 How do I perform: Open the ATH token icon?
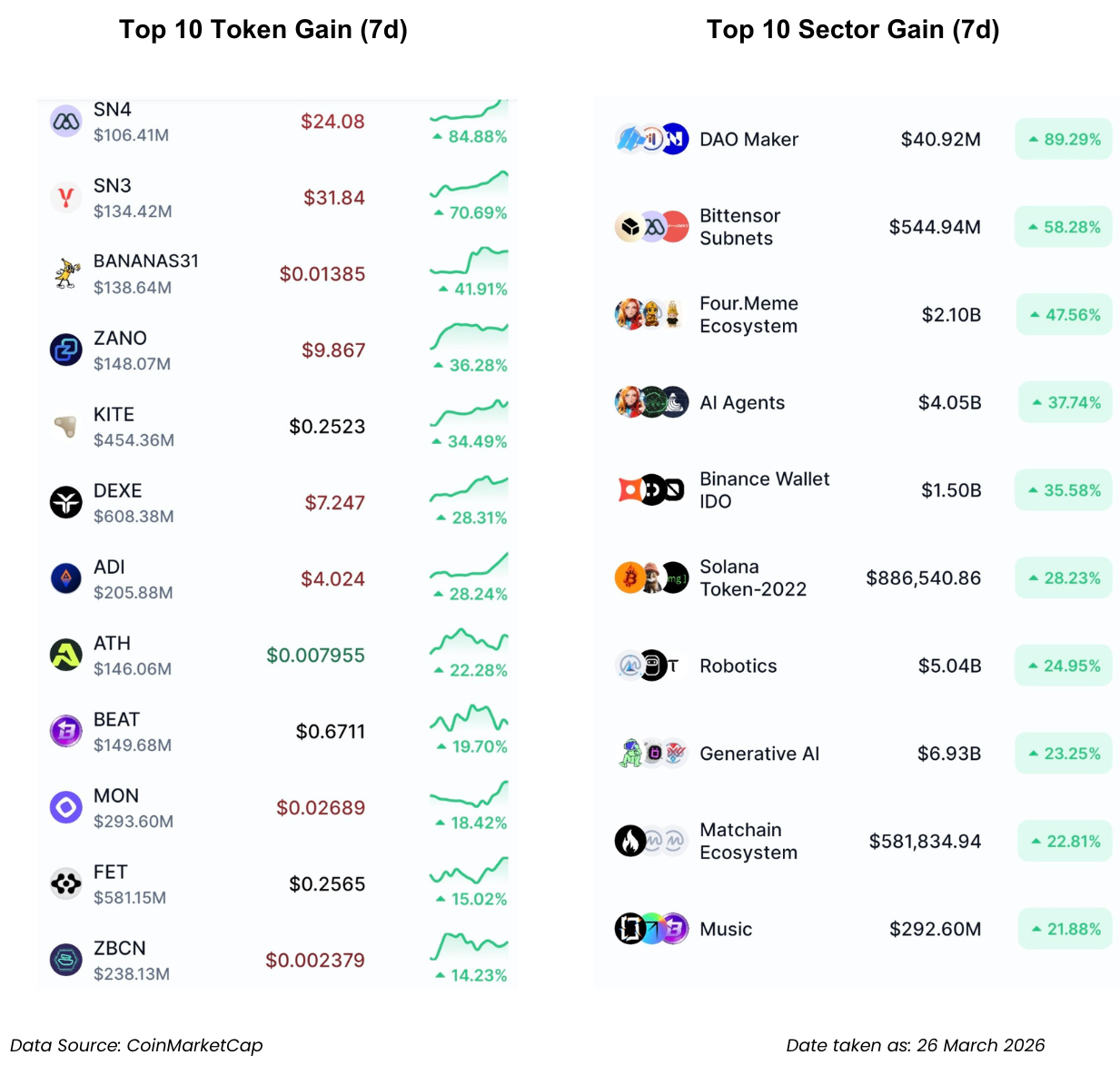point(65,655)
